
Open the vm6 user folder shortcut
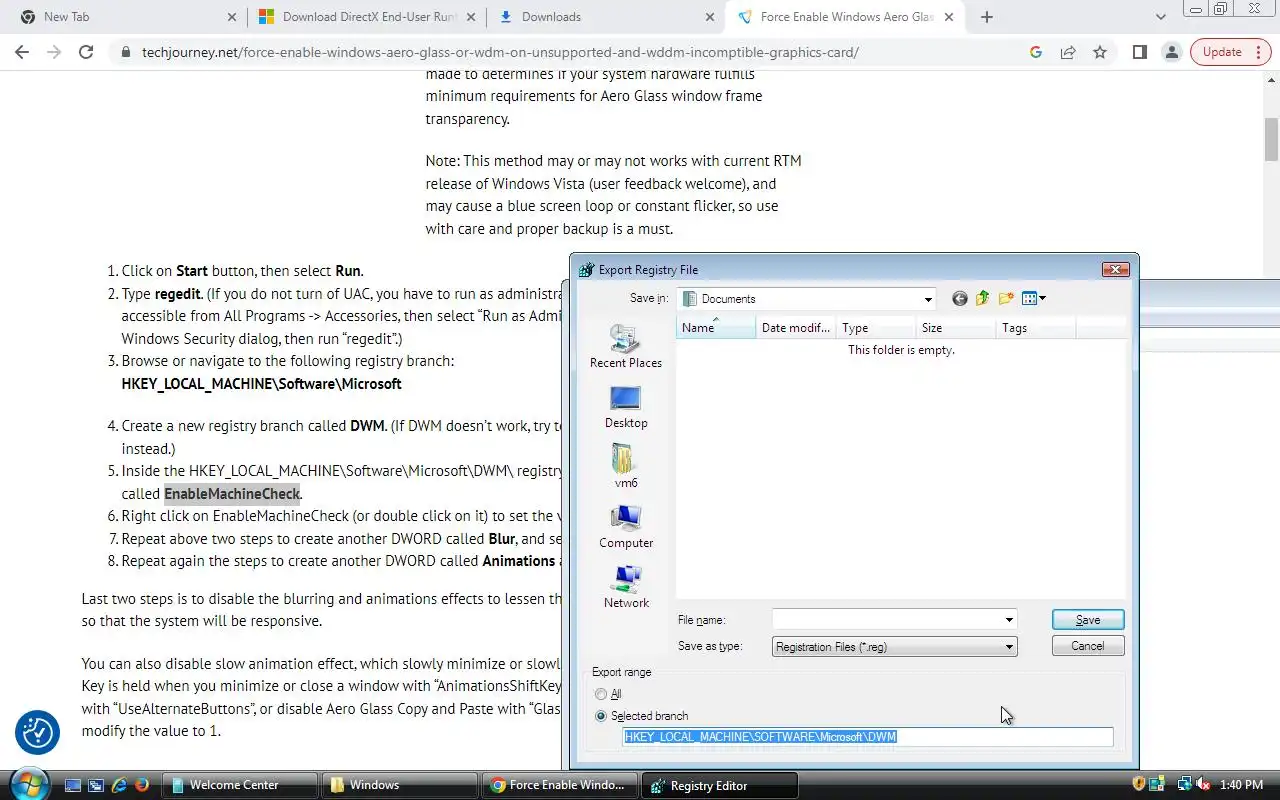click(626, 467)
